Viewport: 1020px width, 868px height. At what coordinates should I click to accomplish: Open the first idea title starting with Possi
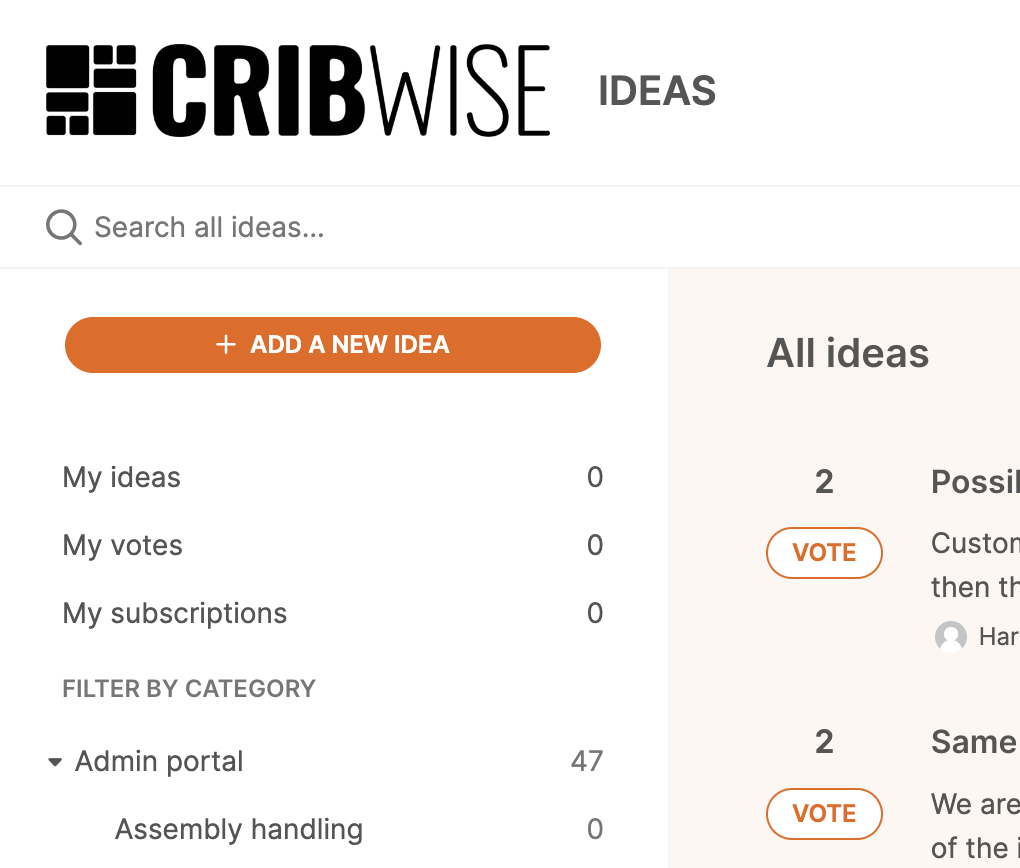[975, 482]
